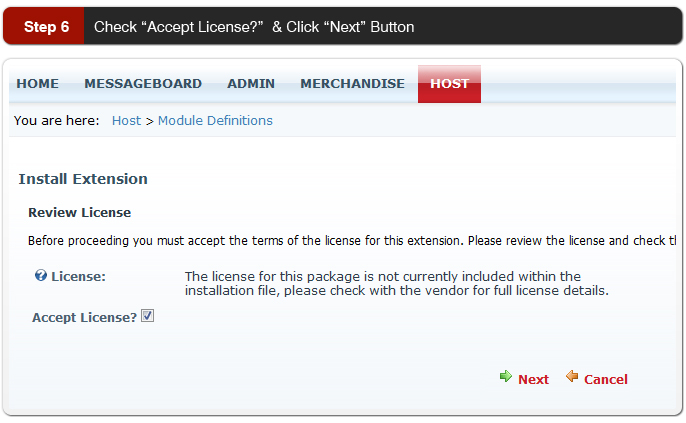The image size is (686, 423).
Task: Select the highlighted HOST tab
Action: [x=449, y=84]
